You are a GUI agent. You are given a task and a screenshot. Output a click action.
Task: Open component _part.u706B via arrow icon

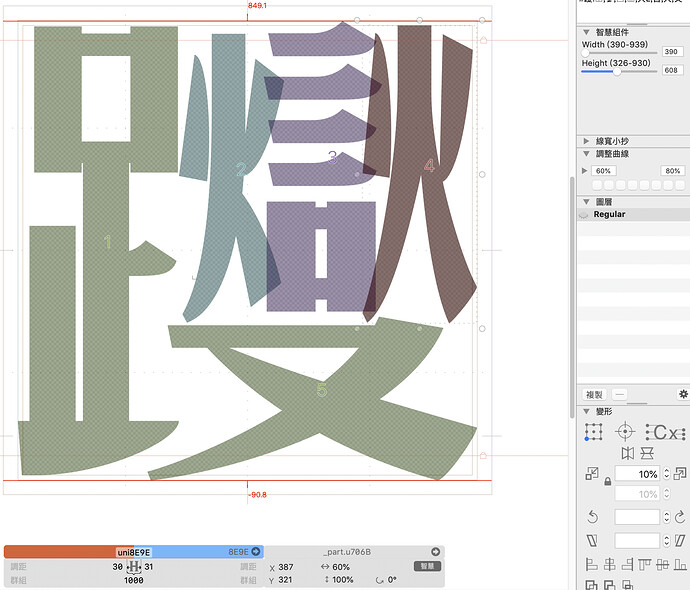click(435, 552)
